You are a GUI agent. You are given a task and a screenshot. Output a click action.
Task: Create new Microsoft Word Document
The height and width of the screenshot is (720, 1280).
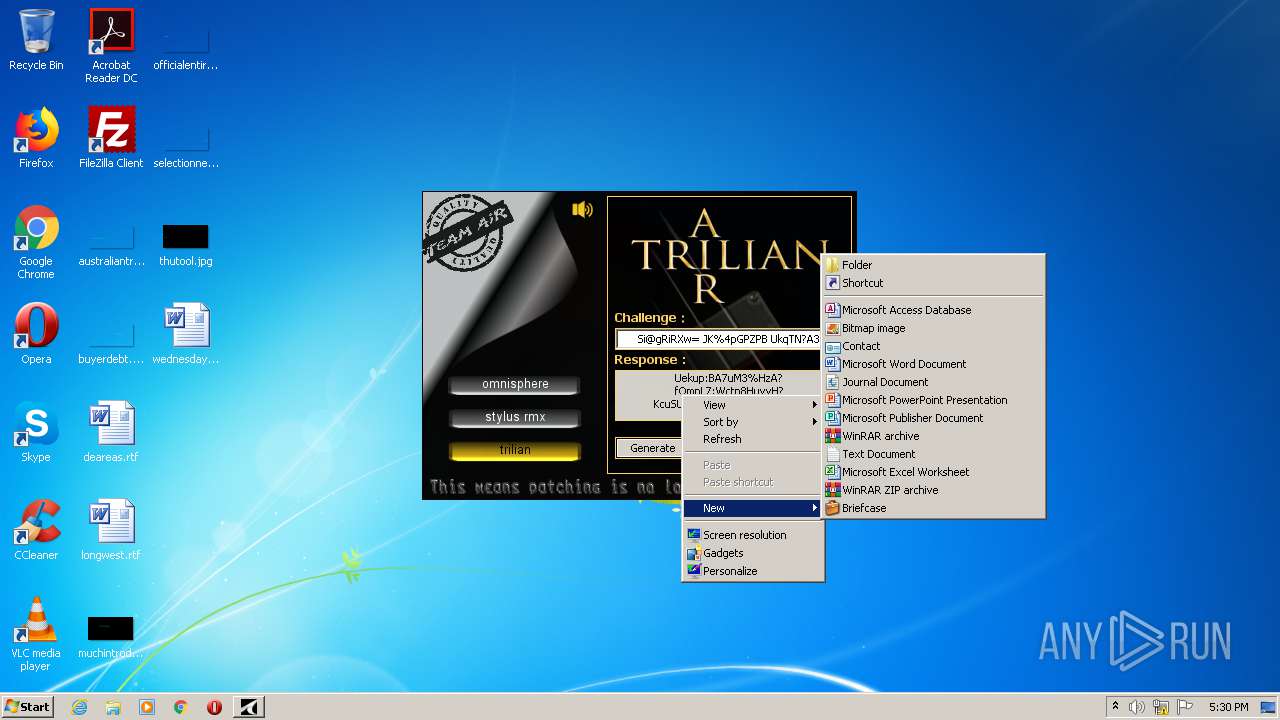(x=933, y=364)
